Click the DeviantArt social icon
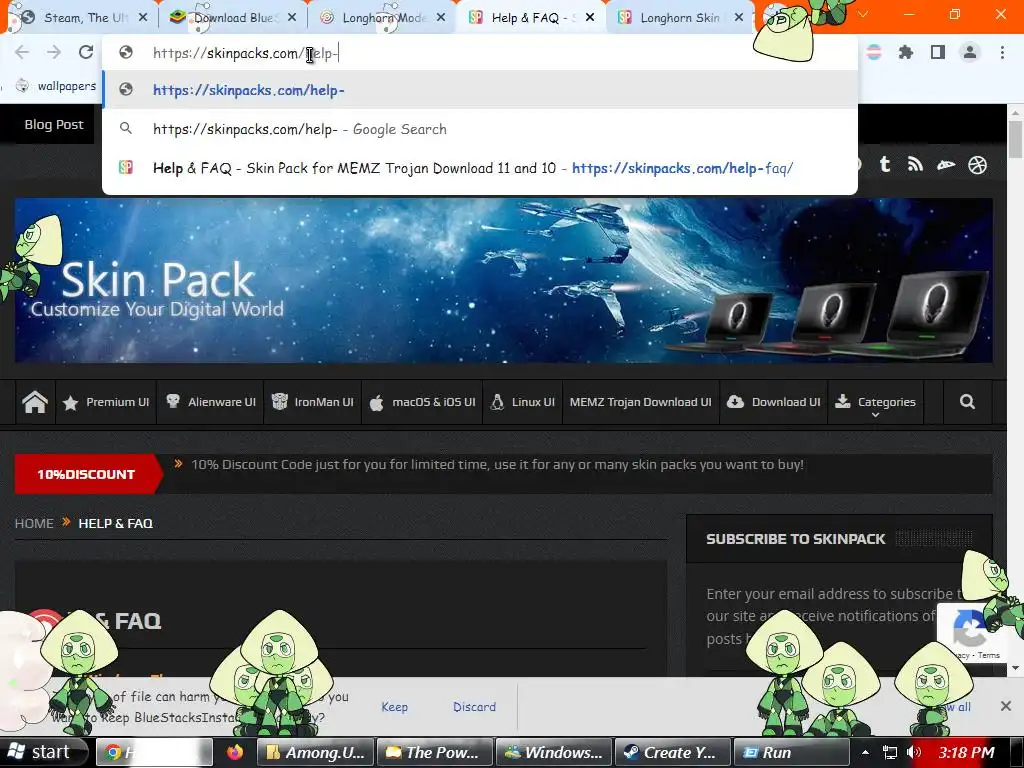 point(946,165)
